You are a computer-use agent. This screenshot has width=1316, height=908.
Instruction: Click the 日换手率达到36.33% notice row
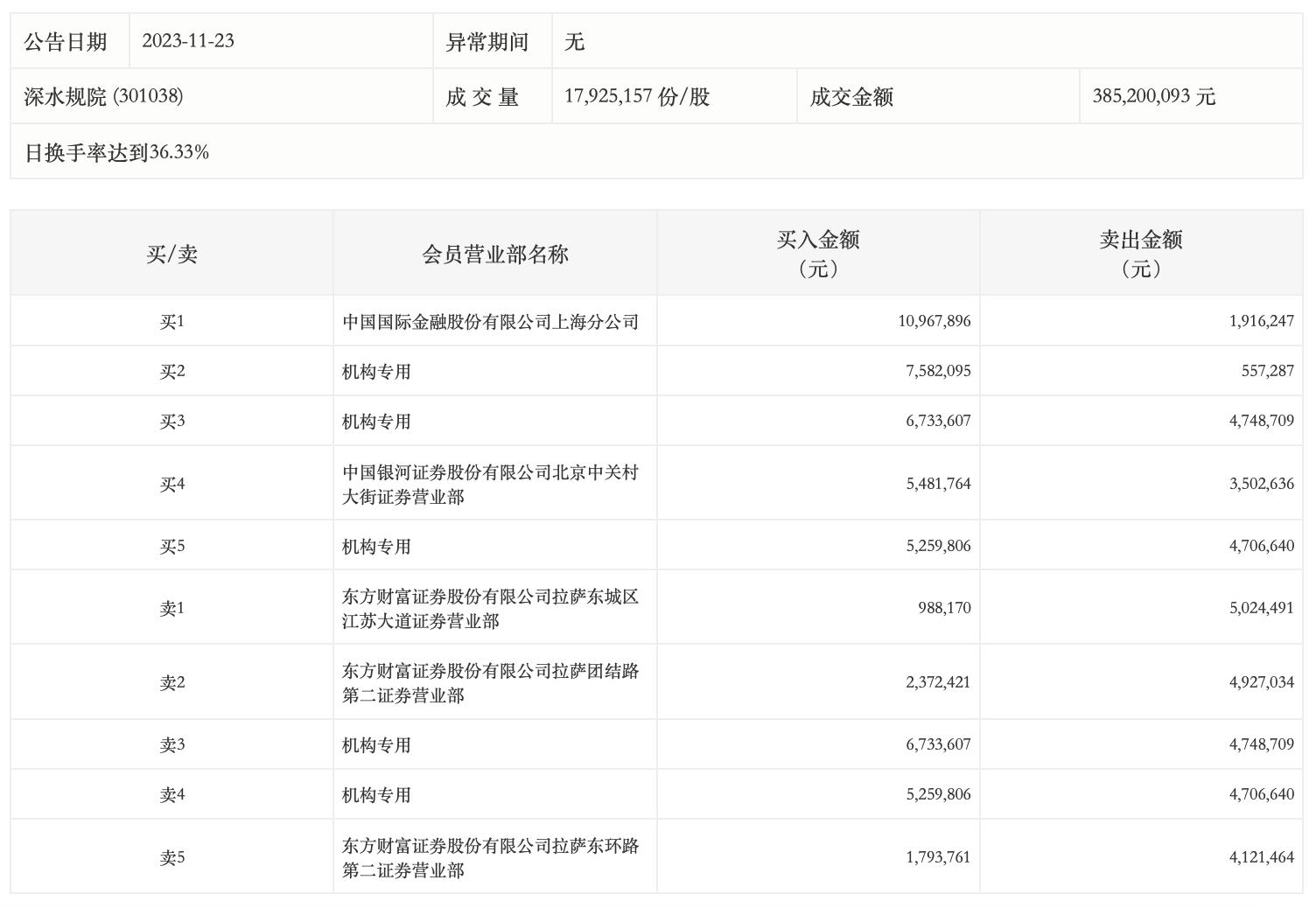tap(116, 152)
